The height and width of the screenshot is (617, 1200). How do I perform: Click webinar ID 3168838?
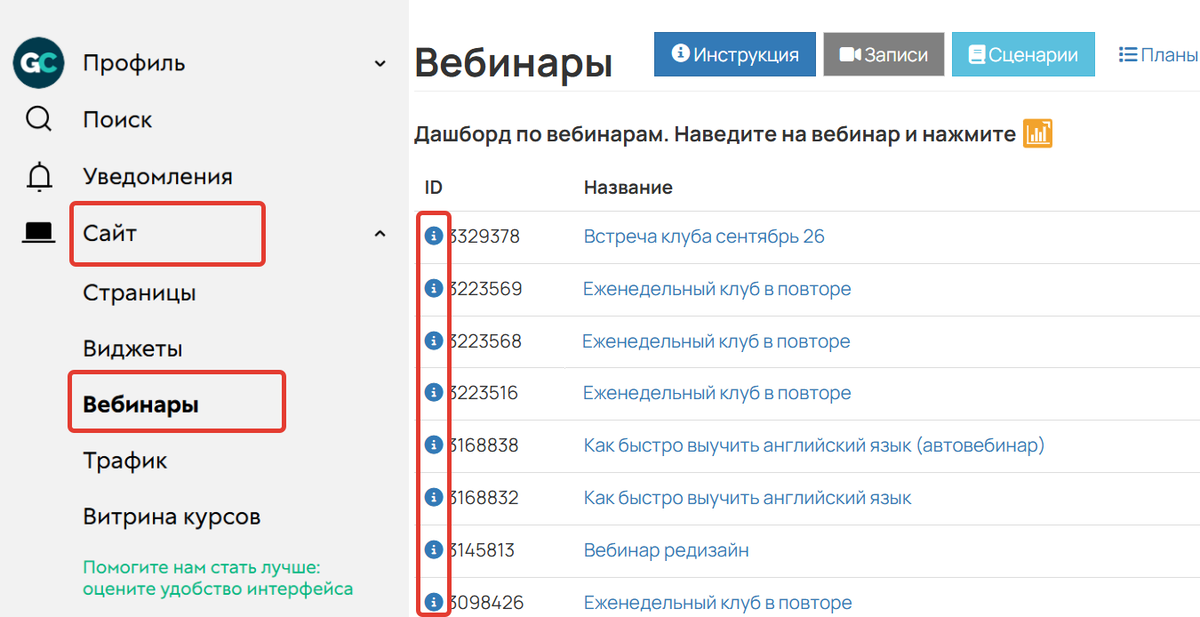pos(484,445)
